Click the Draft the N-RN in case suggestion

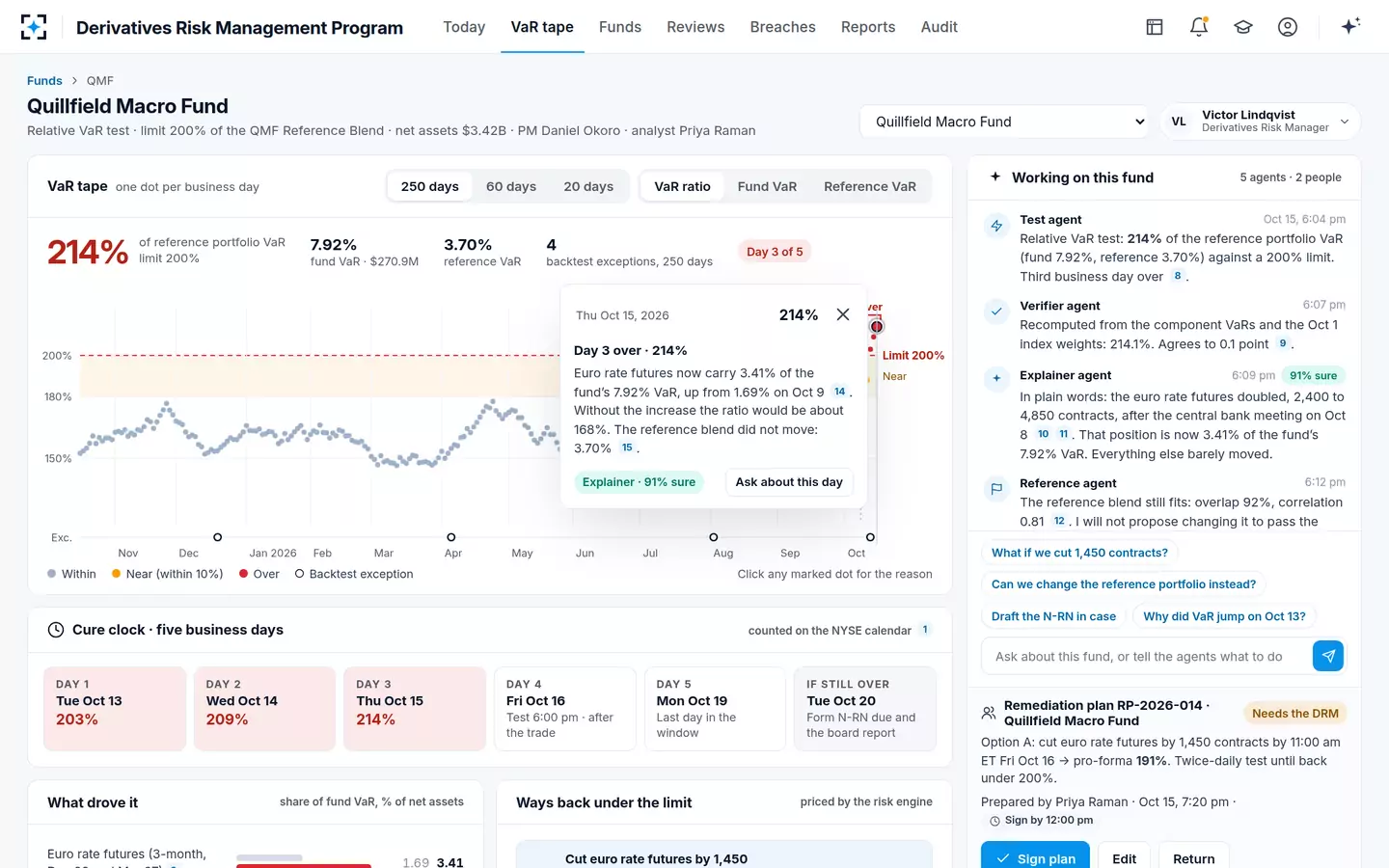click(x=1053, y=616)
